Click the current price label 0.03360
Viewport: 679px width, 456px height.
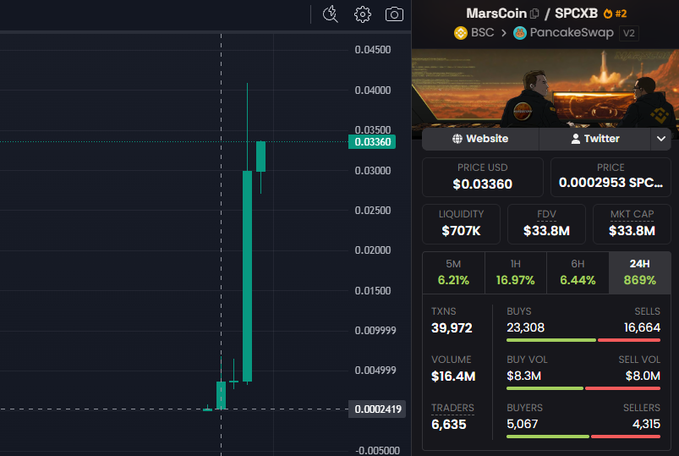[372, 142]
